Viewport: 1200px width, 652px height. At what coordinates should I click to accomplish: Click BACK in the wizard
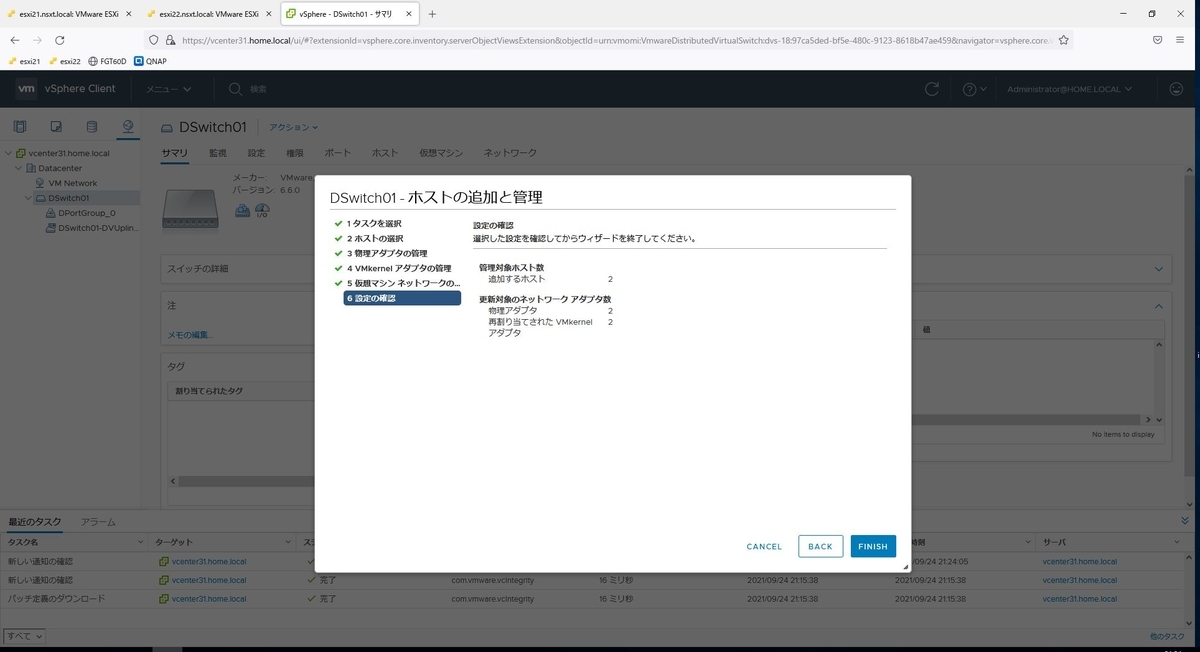tap(820, 546)
